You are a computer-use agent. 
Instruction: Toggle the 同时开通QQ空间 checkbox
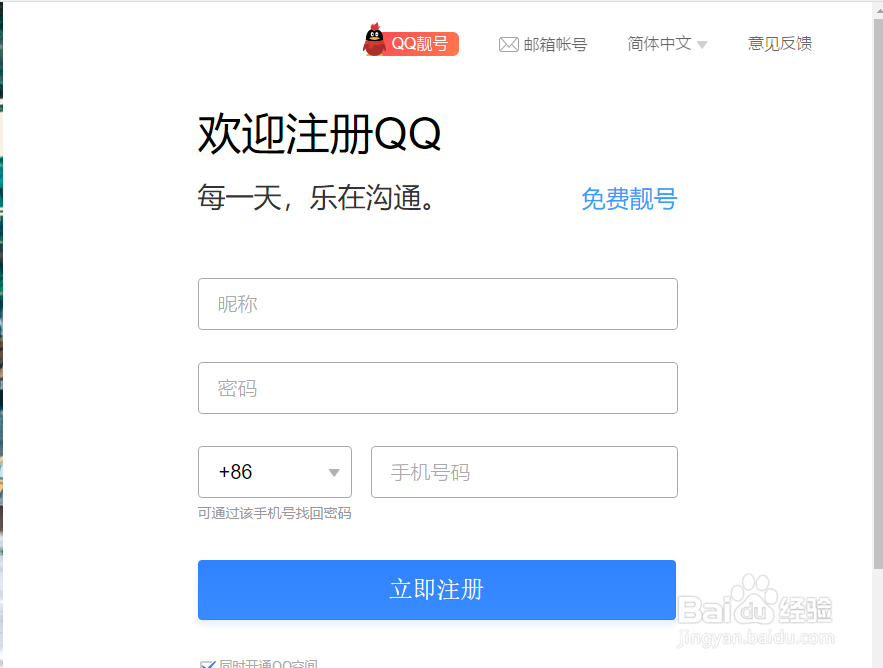pyautogui.click(x=208, y=664)
